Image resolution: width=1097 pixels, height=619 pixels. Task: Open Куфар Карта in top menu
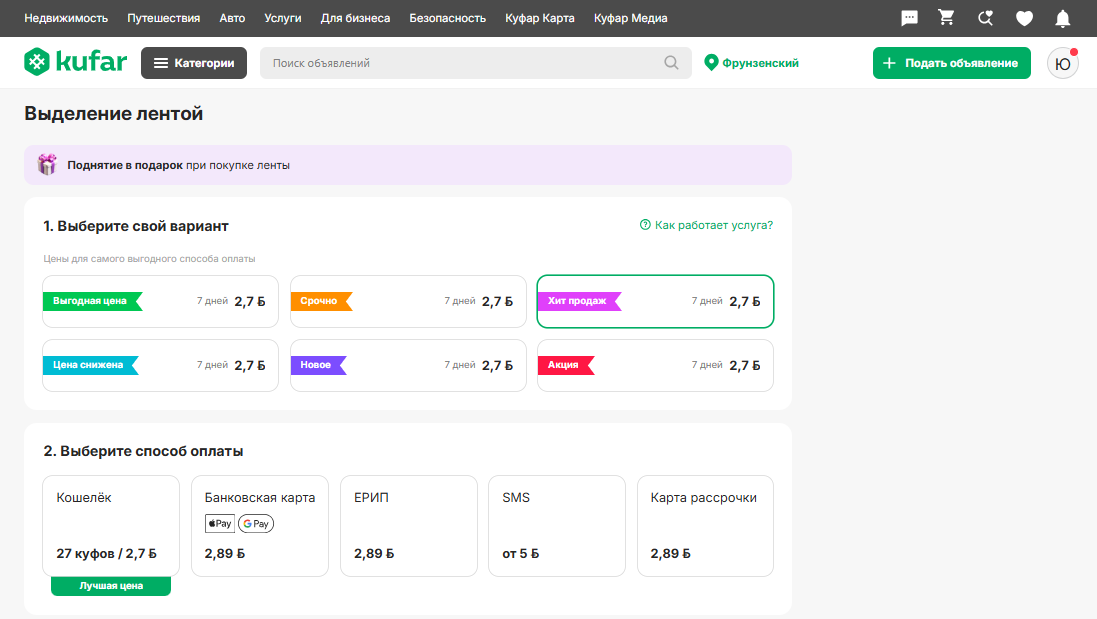pos(540,18)
